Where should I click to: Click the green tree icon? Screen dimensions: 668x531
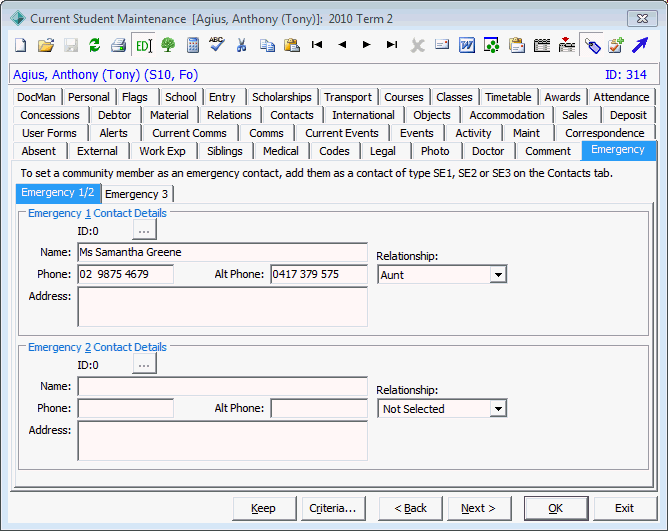click(168, 45)
